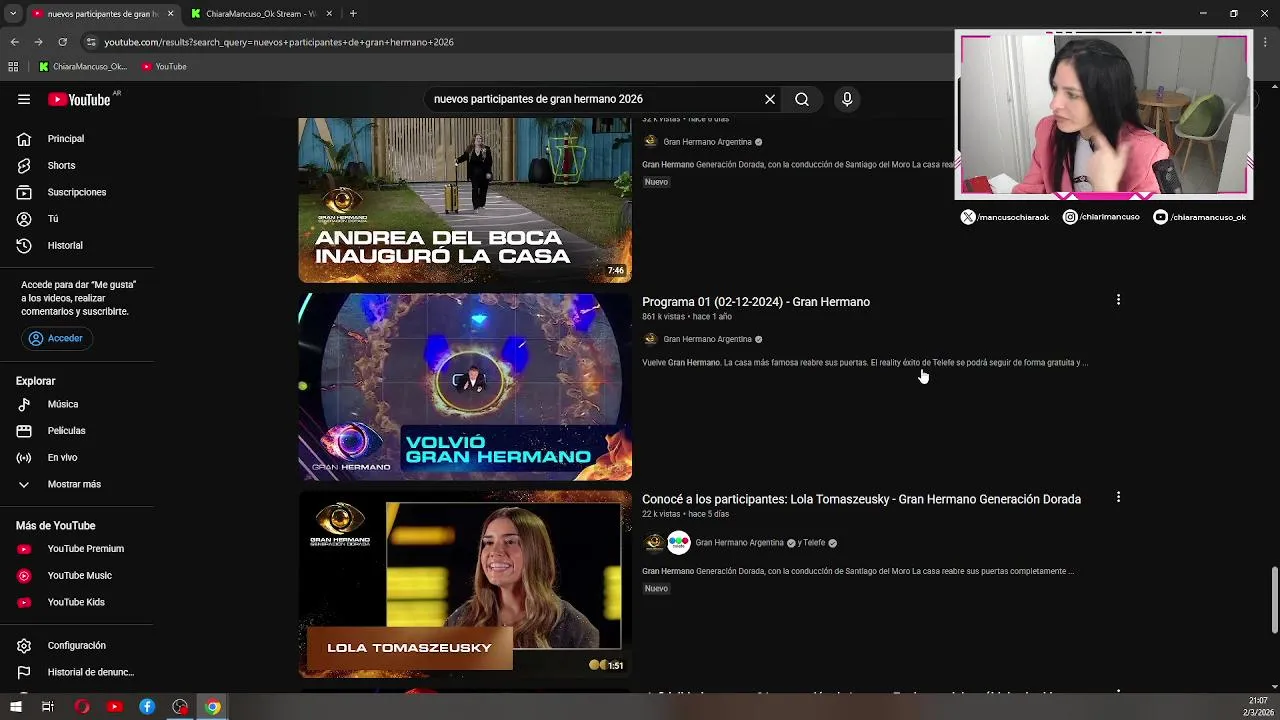This screenshot has width=1280, height=720.
Task: Start voice search with the microphone
Action: pos(847,99)
